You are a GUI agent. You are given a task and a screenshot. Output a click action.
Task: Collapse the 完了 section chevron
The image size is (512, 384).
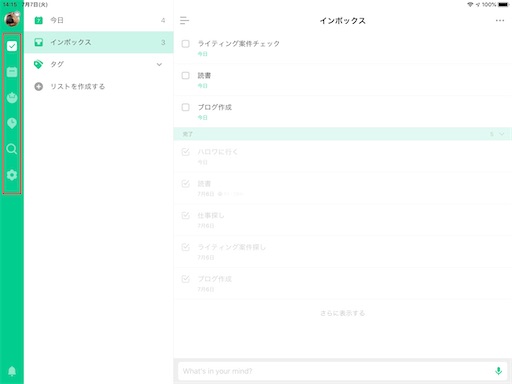click(x=502, y=134)
